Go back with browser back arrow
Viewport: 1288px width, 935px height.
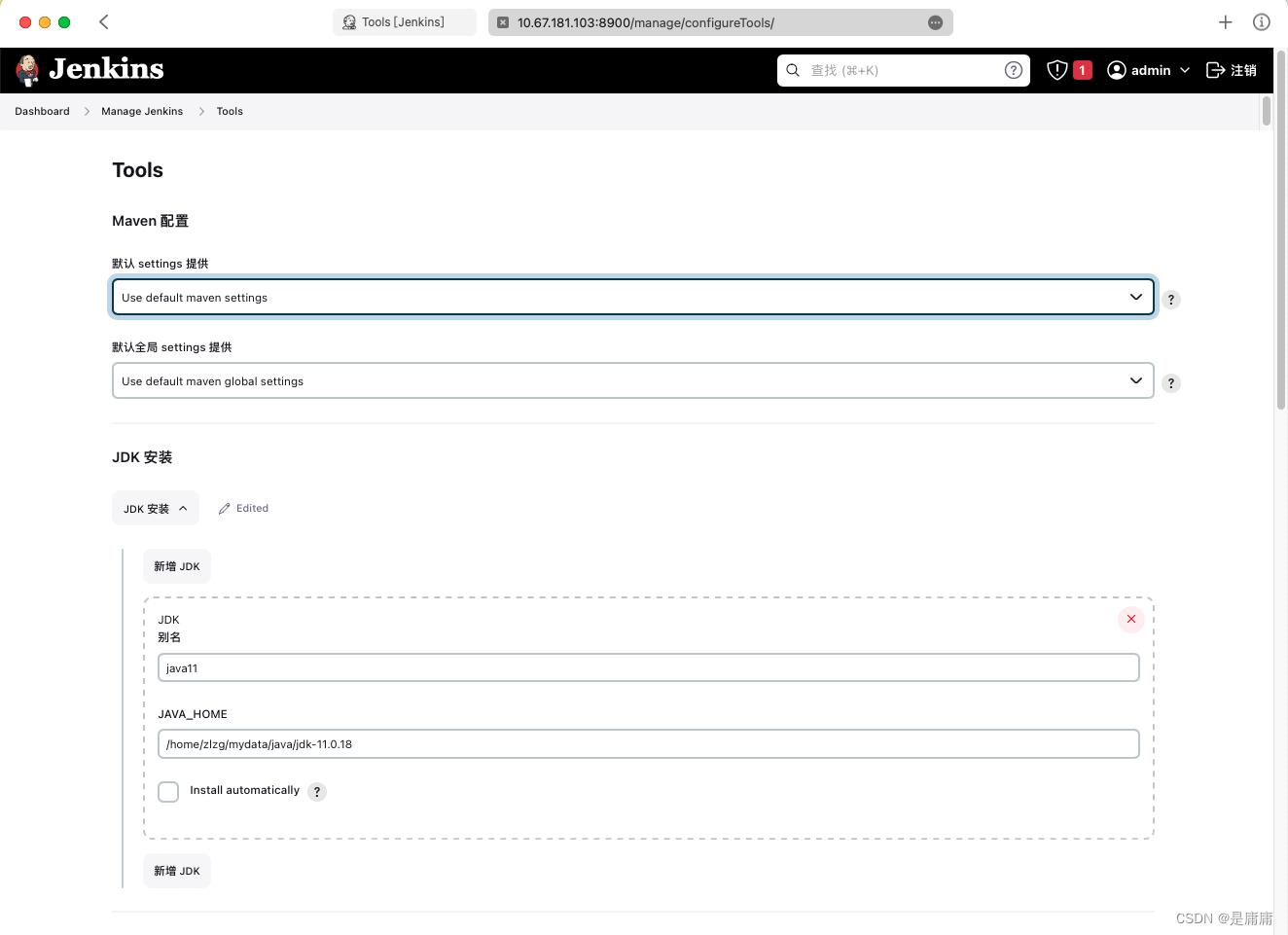104,21
